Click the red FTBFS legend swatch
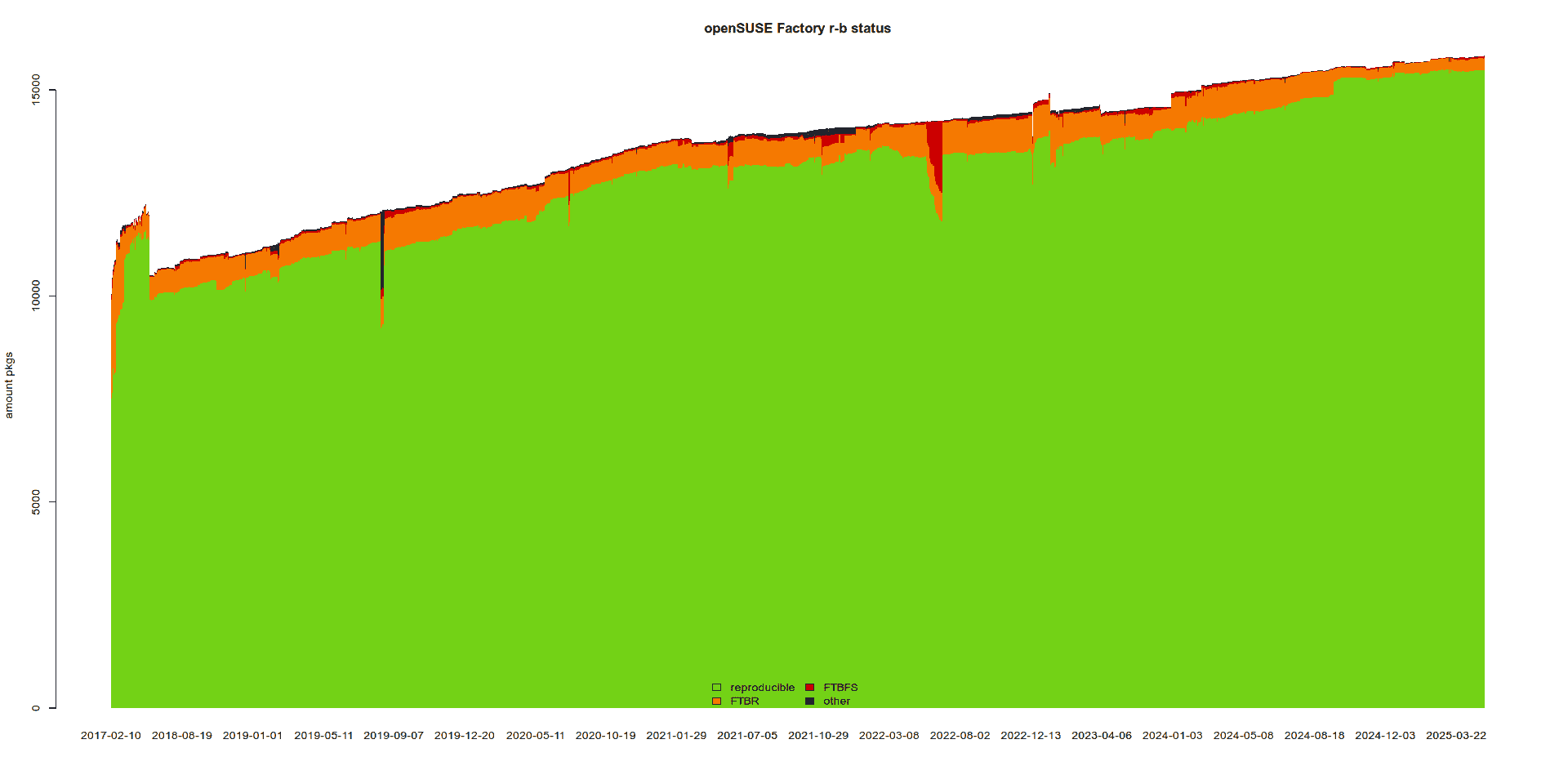The image size is (1568, 784). click(809, 688)
